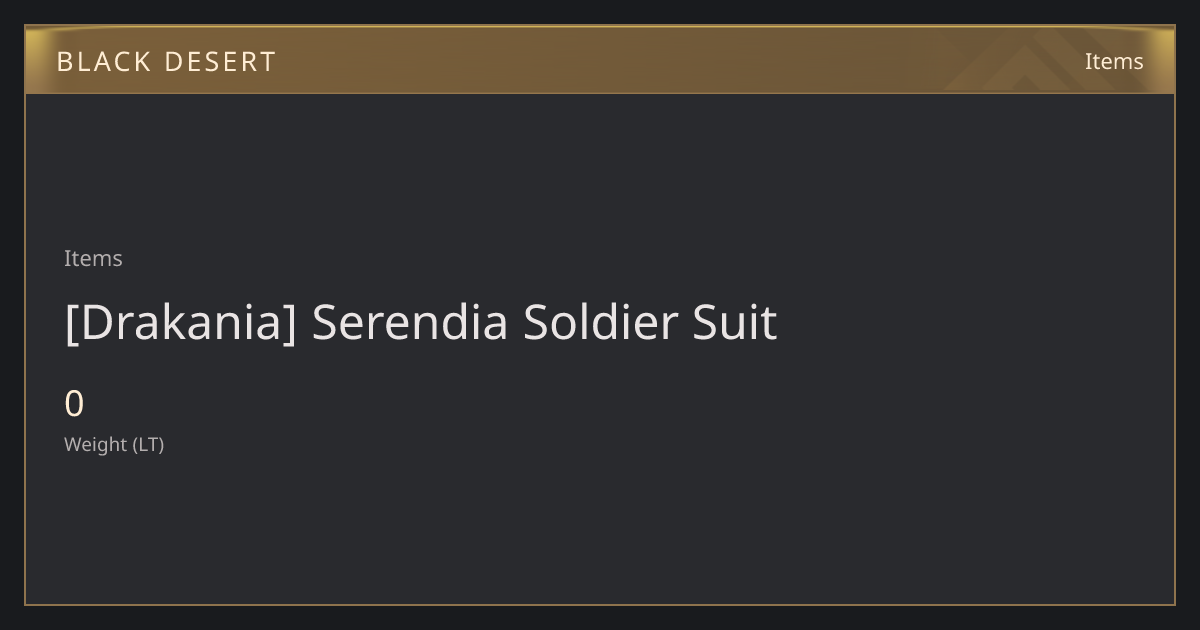Click the (LT) unit next to Weight

pos(148,444)
